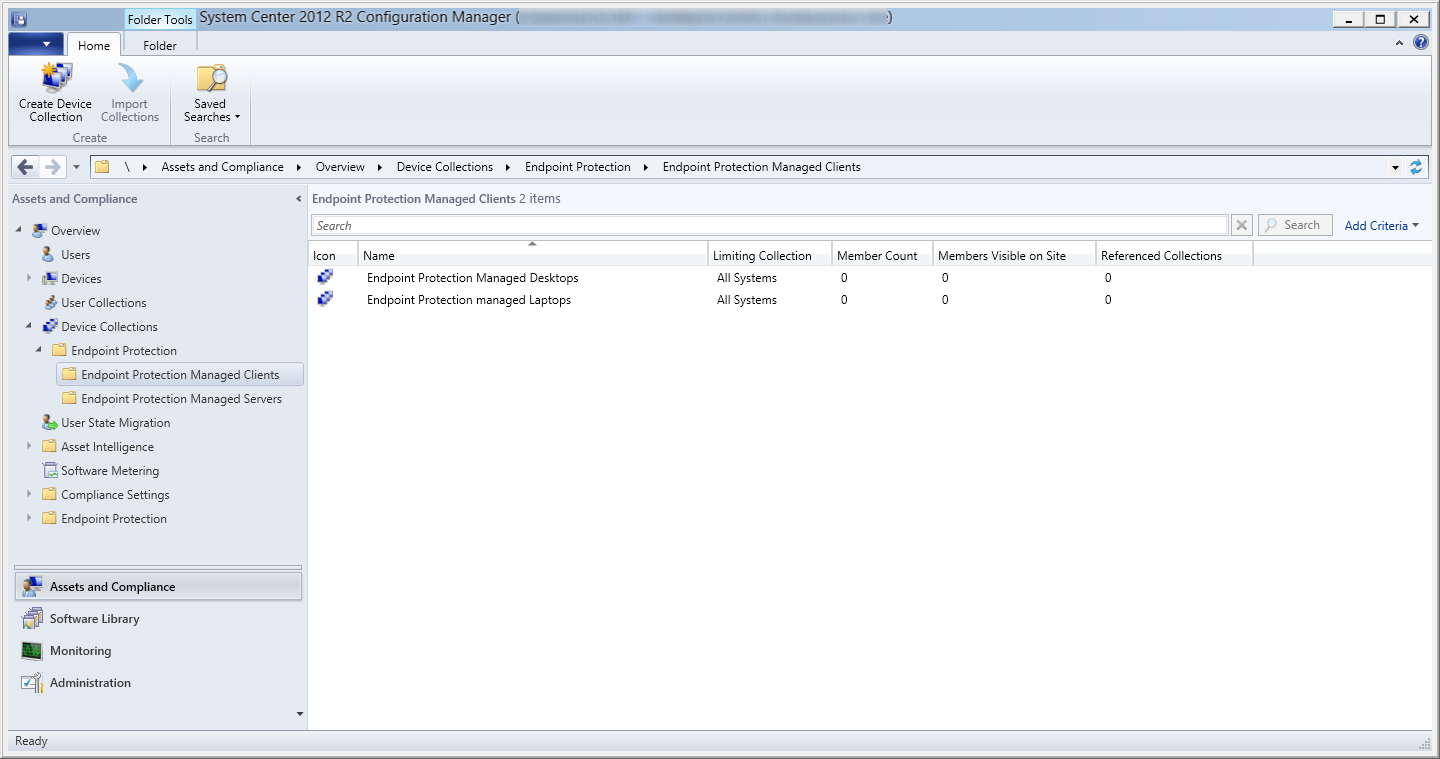Click the Administration workspace icon

tap(33, 683)
